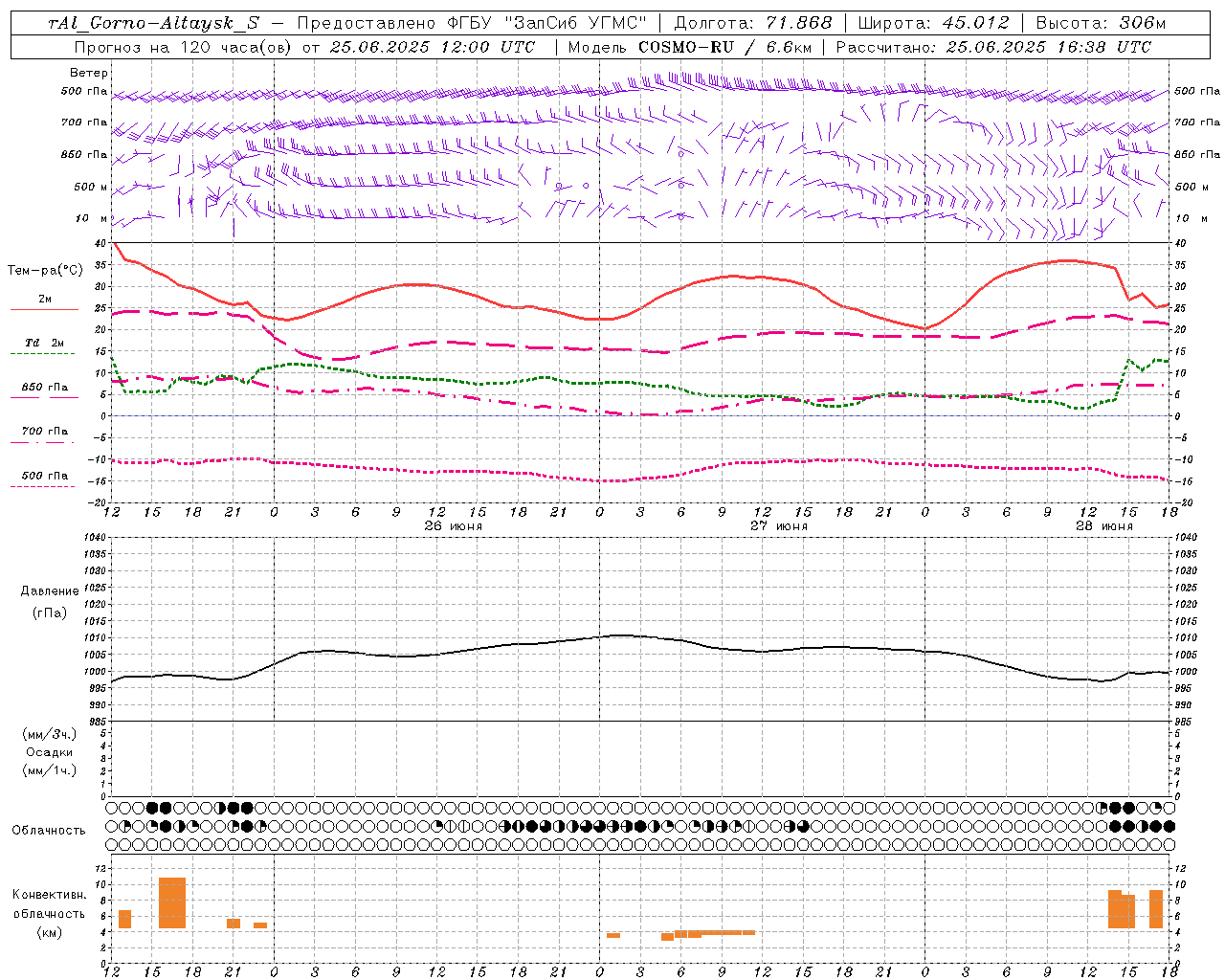Click the tallest orange convective bar near 11 km
The height and width of the screenshot is (980, 1225).
click(x=172, y=902)
